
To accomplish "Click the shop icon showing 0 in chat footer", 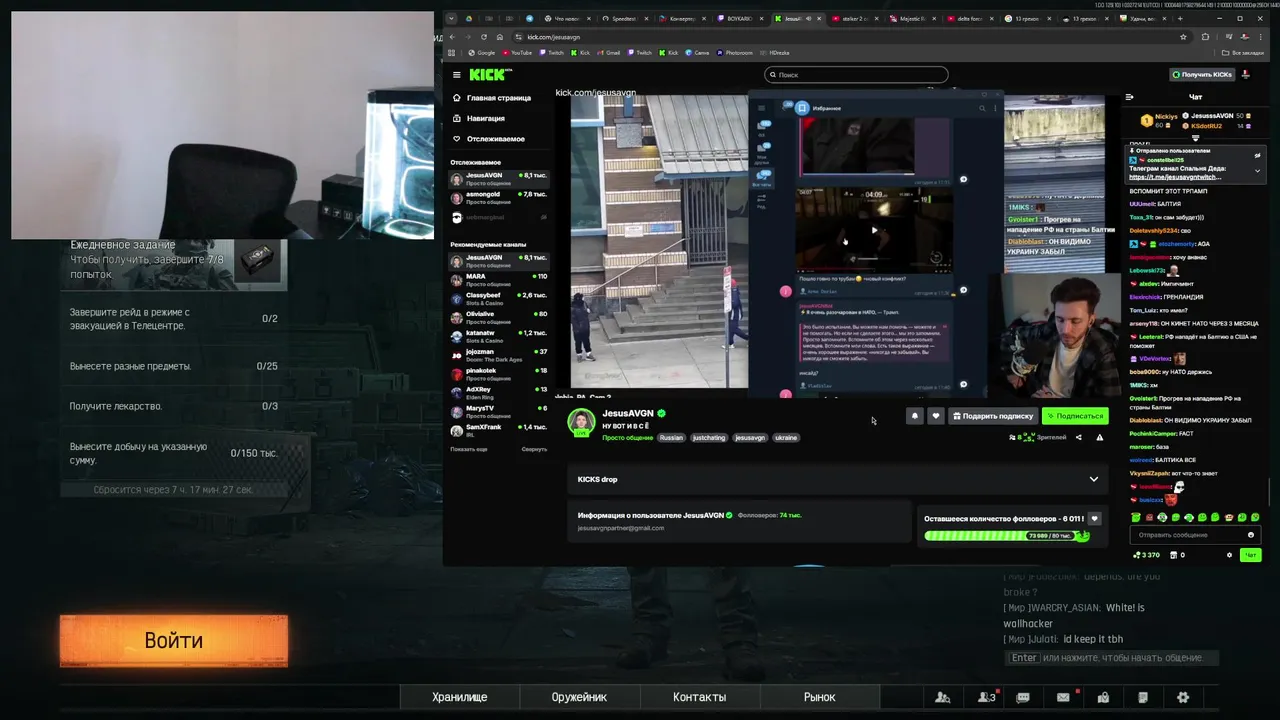I will (1179, 555).
